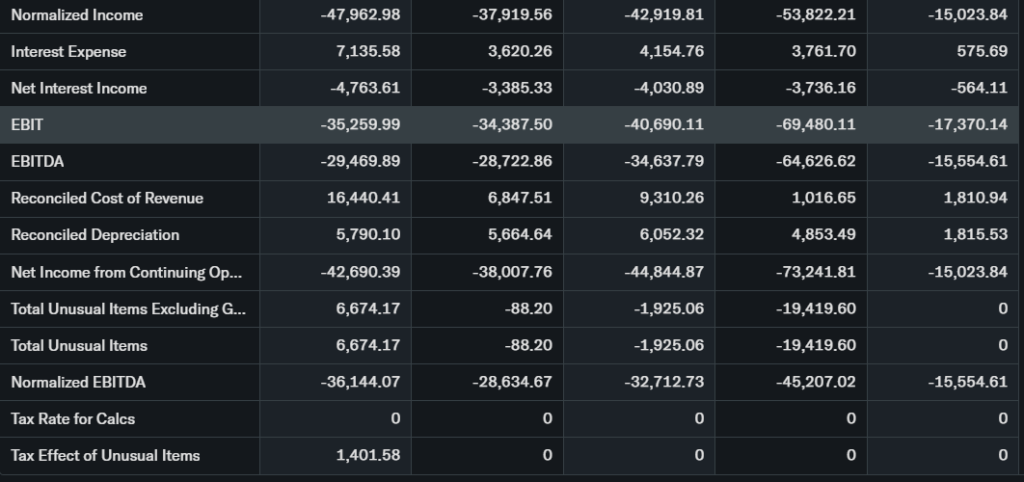
Task: Select the Reconciled Cost of Revenue label
Action: [107, 198]
